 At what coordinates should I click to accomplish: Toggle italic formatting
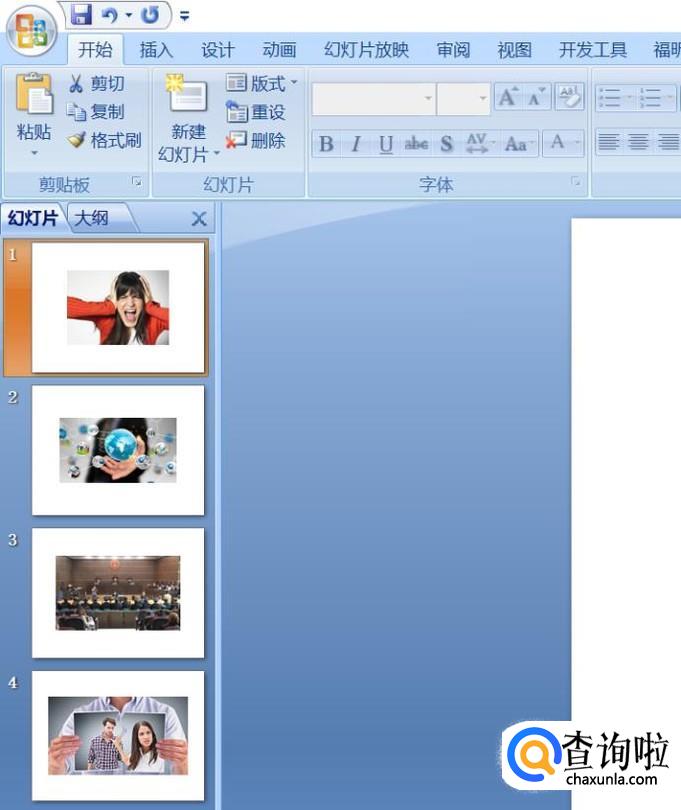point(355,144)
